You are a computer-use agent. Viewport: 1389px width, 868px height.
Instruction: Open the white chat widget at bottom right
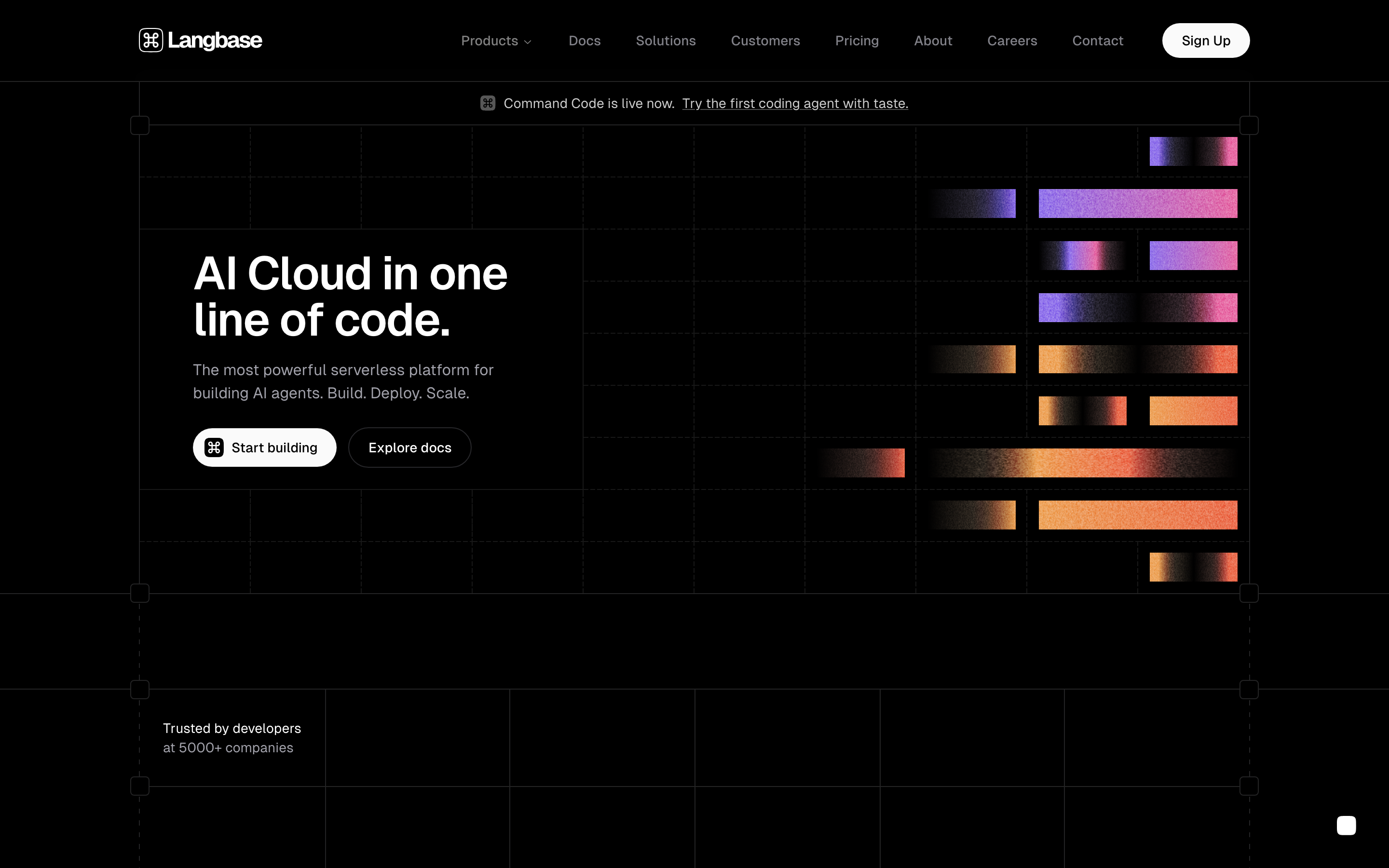[x=1346, y=826]
